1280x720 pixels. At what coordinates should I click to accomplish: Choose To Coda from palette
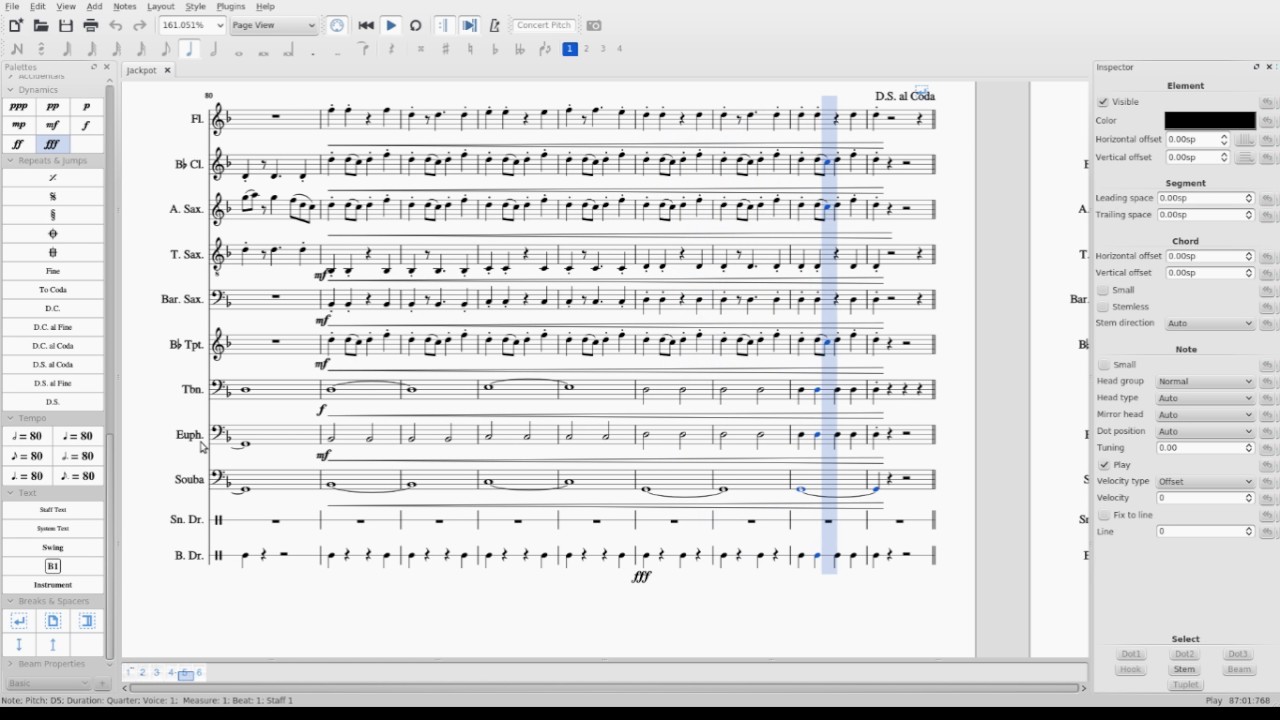click(x=53, y=290)
